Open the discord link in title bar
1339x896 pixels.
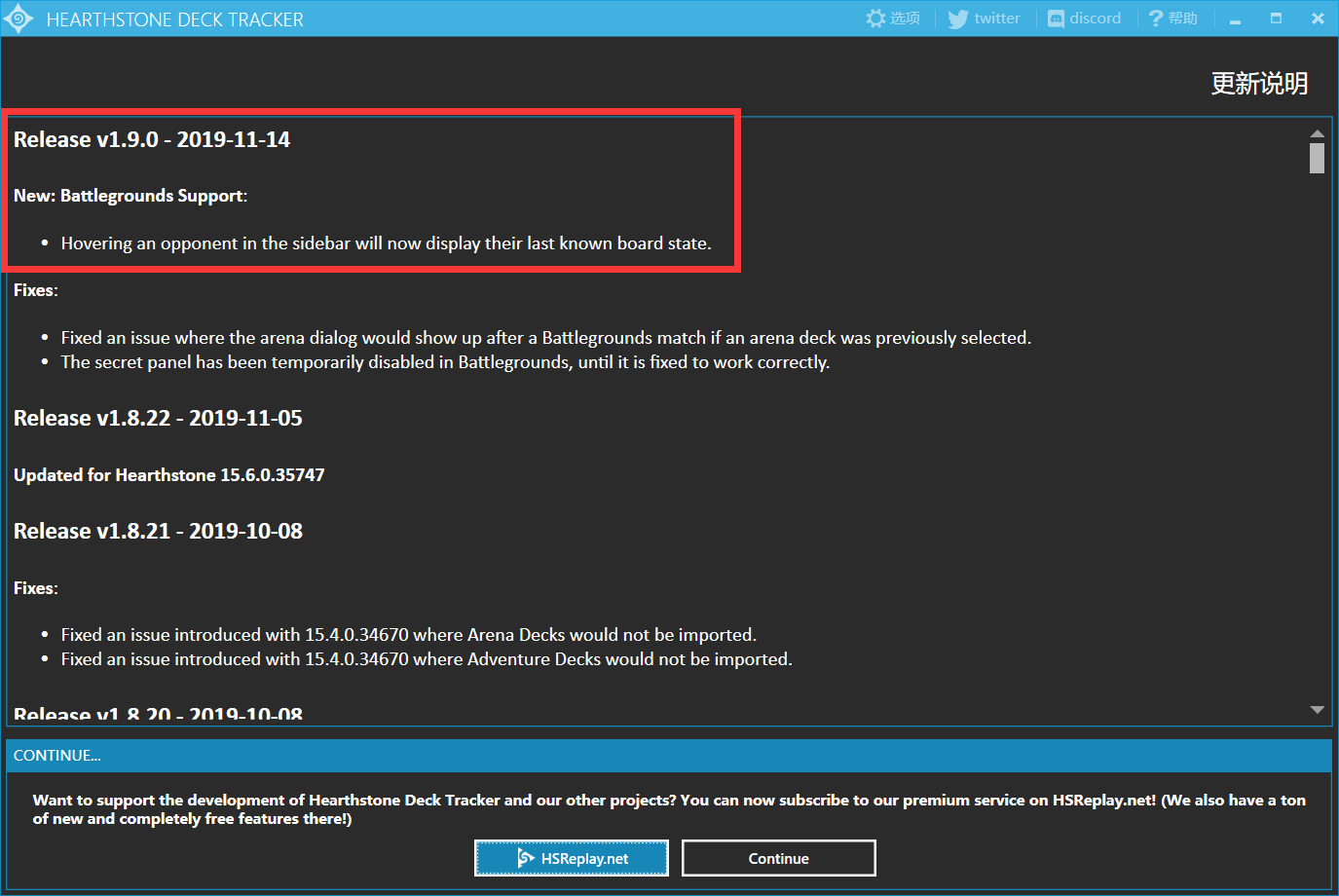click(x=1085, y=19)
